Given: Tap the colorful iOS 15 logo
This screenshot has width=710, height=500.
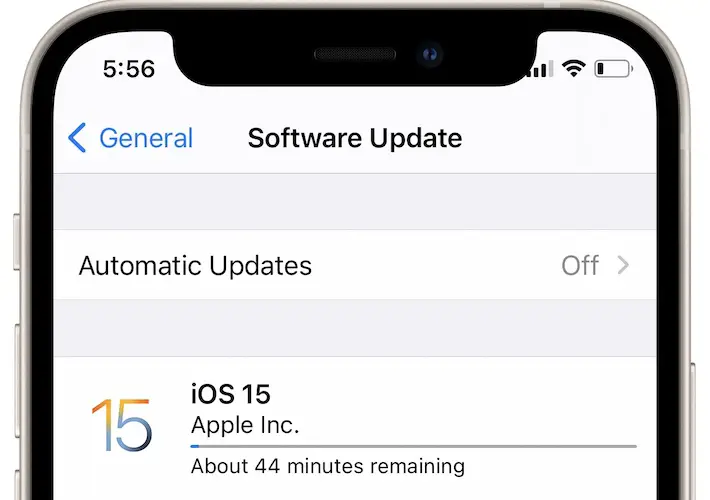Looking at the screenshot, I should [122, 425].
